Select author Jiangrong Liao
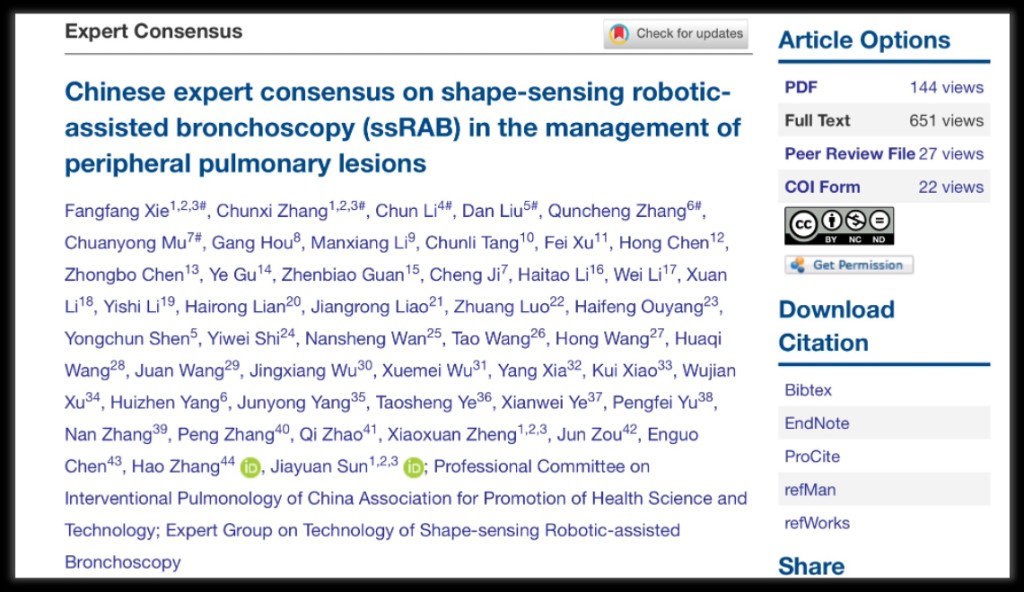The height and width of the screenshot is (592, 1024). (370, 307)
